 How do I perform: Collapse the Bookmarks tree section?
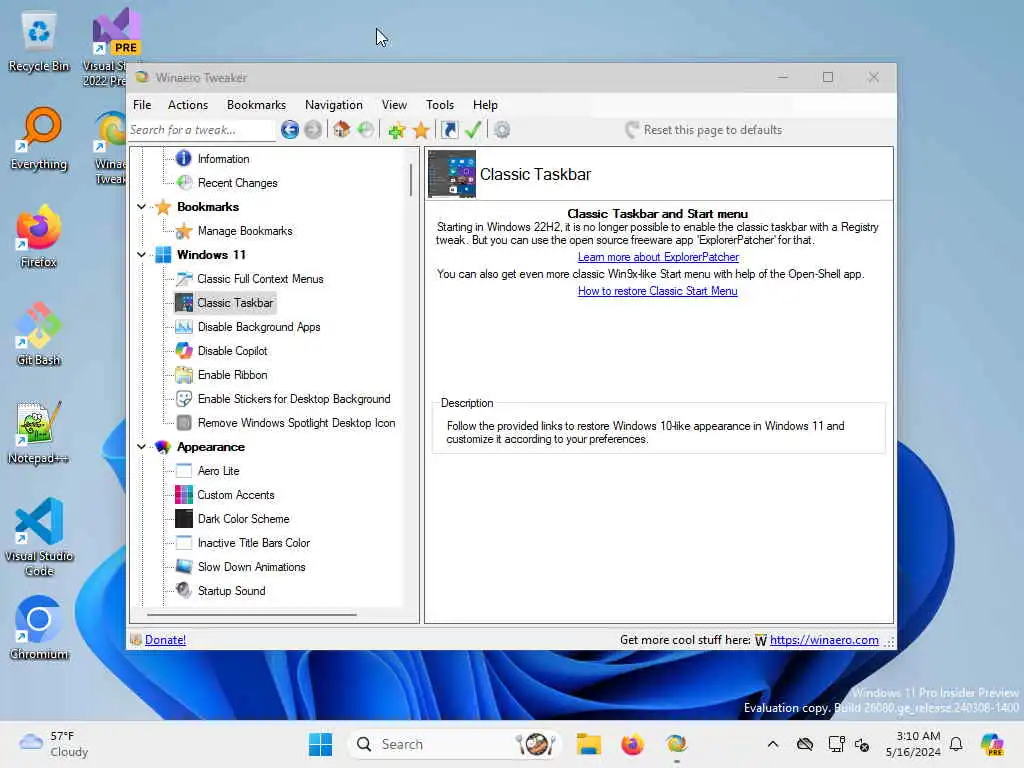pyautogui.click(x=141, y=207)
